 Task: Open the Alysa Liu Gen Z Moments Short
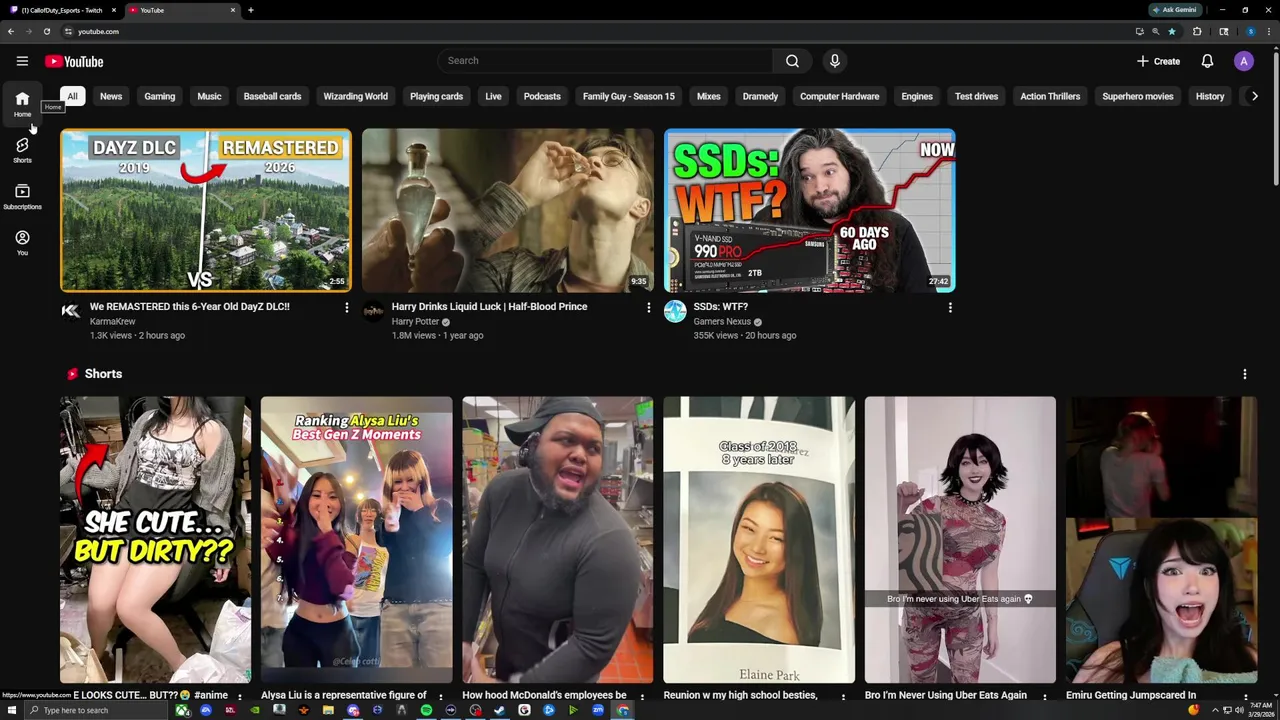point(357,540)
